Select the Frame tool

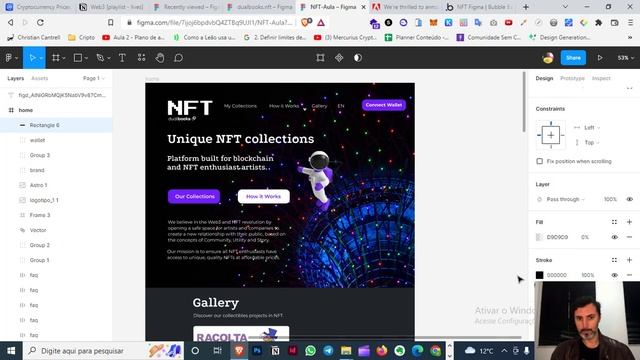click(x=56, y=58)
